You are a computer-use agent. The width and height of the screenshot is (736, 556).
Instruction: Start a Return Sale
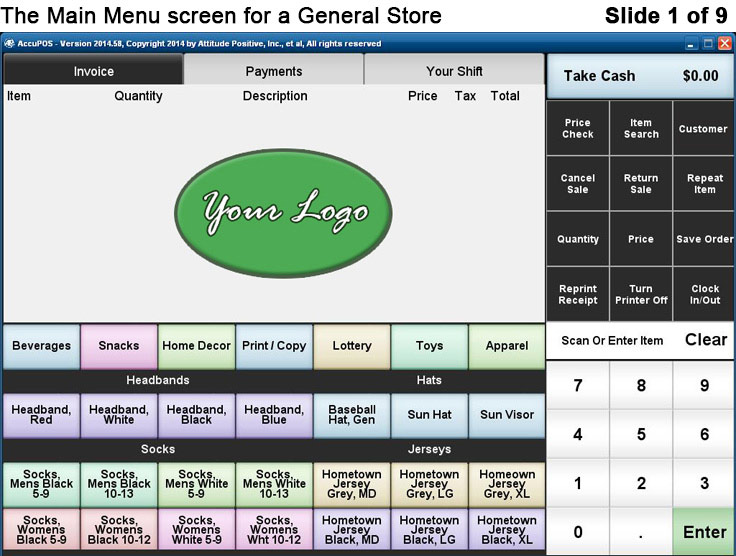[x=641, y=183]
